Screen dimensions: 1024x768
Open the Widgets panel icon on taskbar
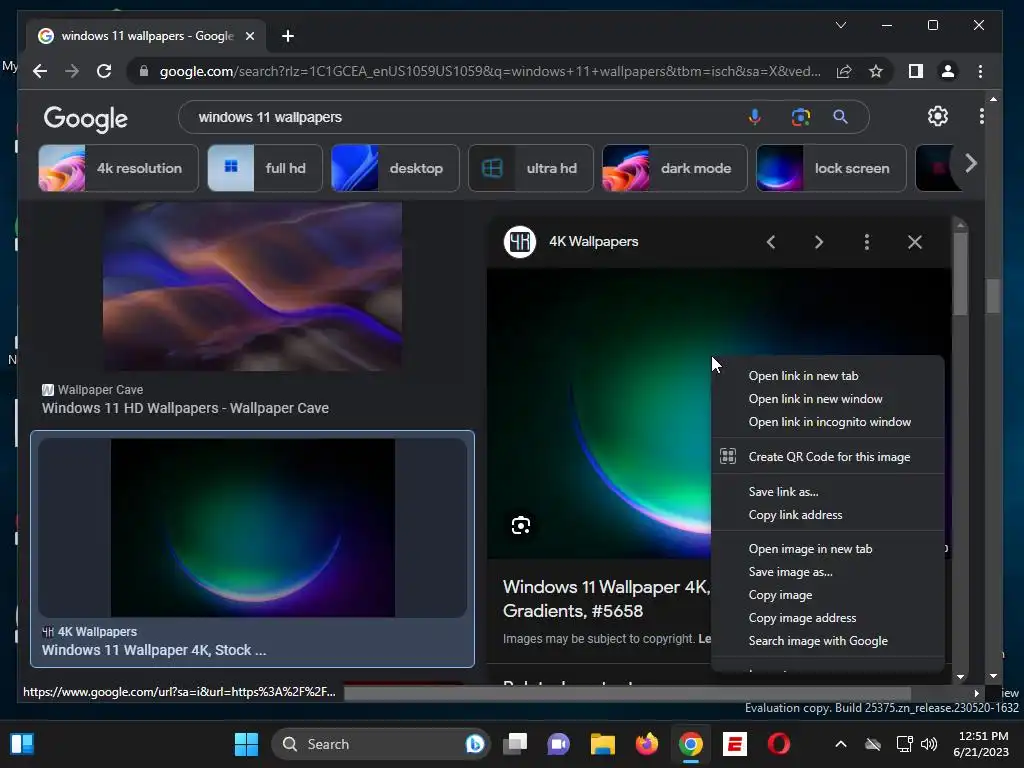[x=22, y=744]
